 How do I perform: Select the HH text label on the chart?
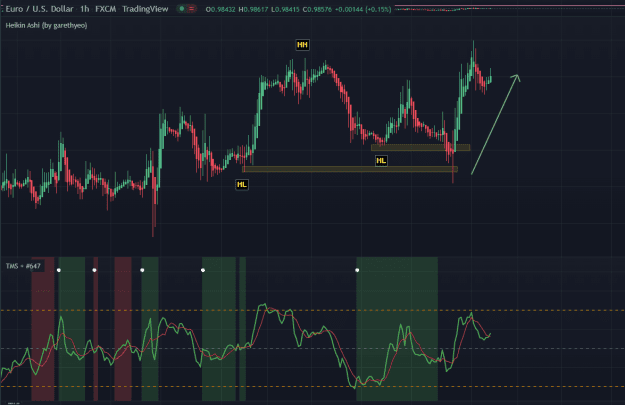click(303, 45)
